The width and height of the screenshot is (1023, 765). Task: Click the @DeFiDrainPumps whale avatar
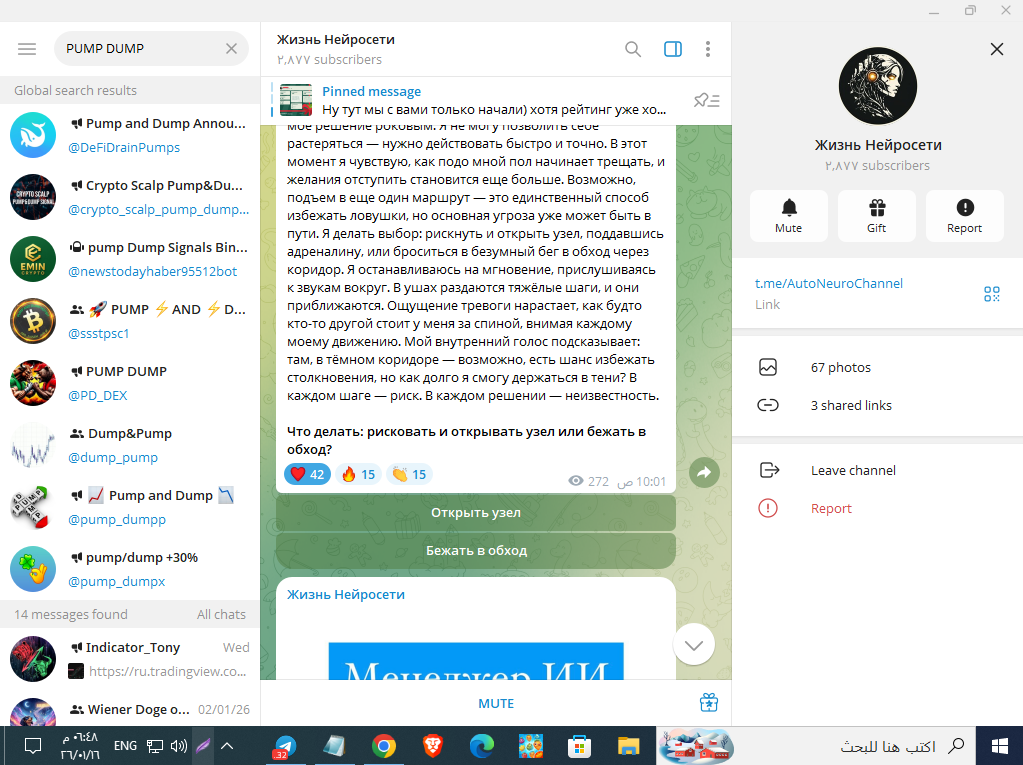(x=33, y=135)
